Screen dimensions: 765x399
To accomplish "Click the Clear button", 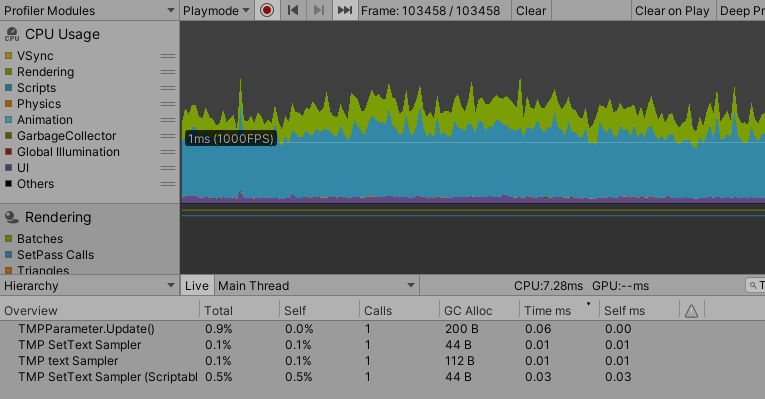I will click(x=531, y=11).
